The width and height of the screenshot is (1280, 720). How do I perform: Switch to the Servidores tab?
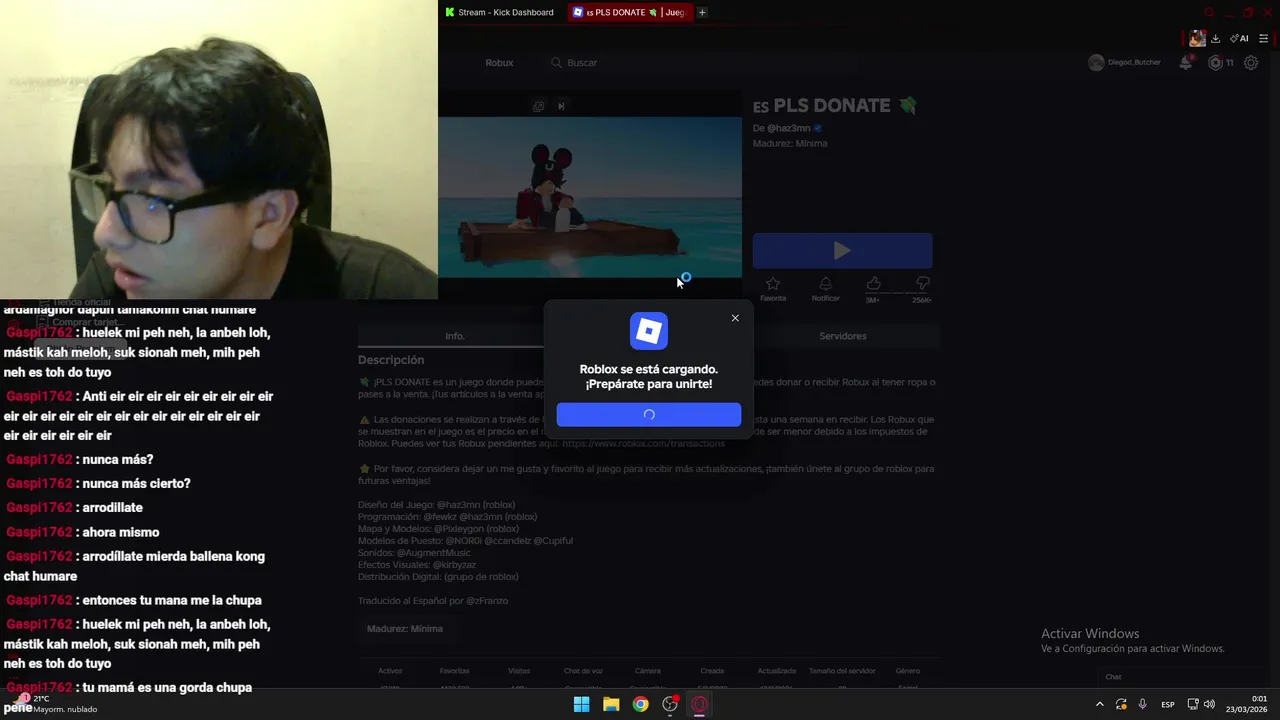(843, 336)
